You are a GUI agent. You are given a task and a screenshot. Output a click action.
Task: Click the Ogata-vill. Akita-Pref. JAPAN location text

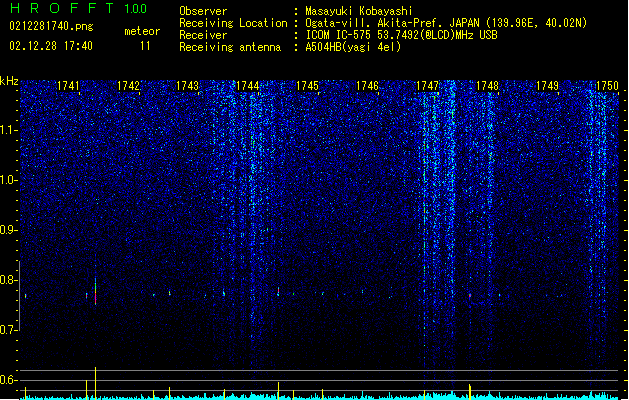point(446,23)
